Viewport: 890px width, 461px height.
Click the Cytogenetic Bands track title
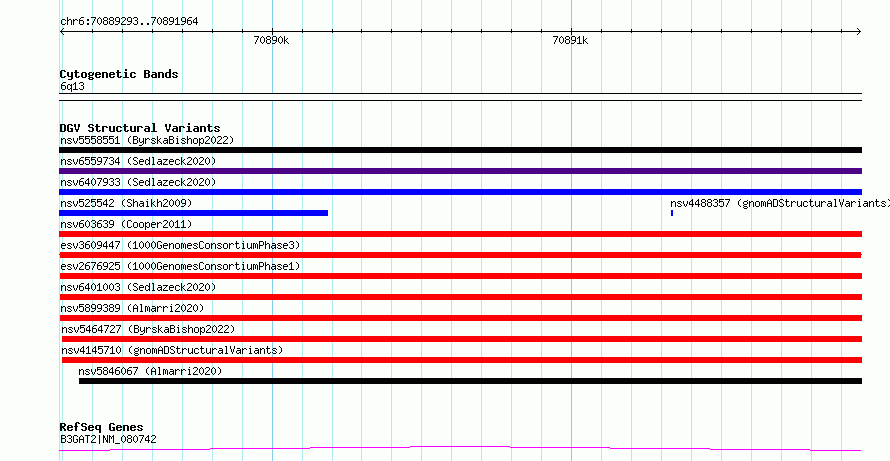119,74
